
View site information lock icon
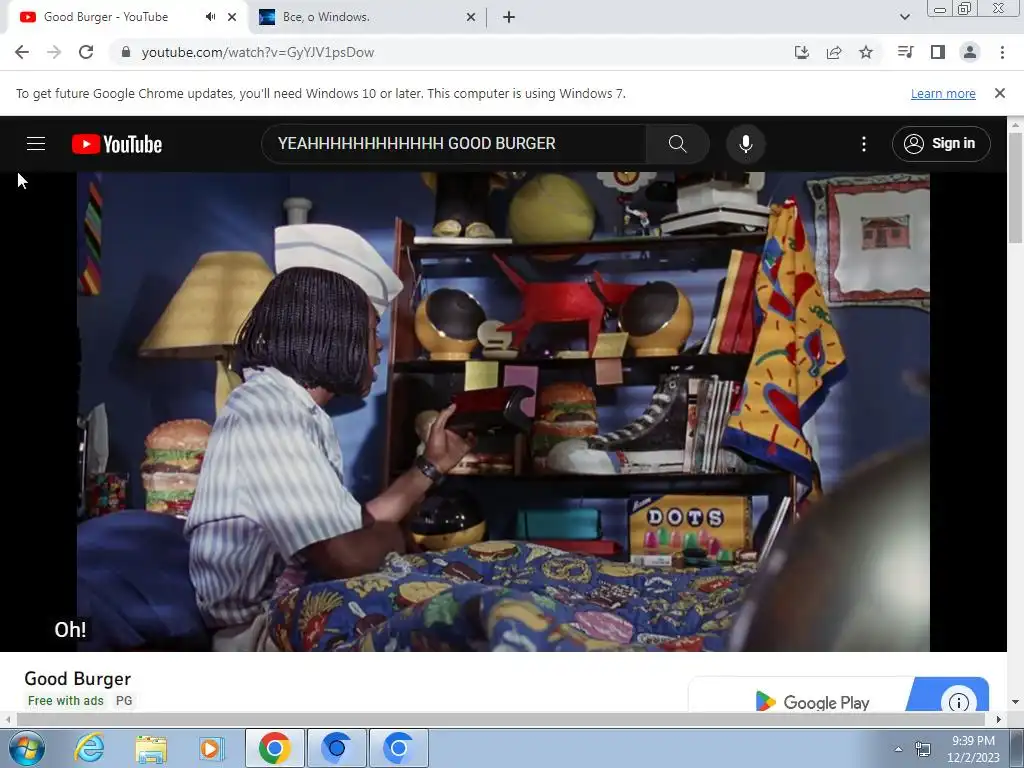coord(126,52)
